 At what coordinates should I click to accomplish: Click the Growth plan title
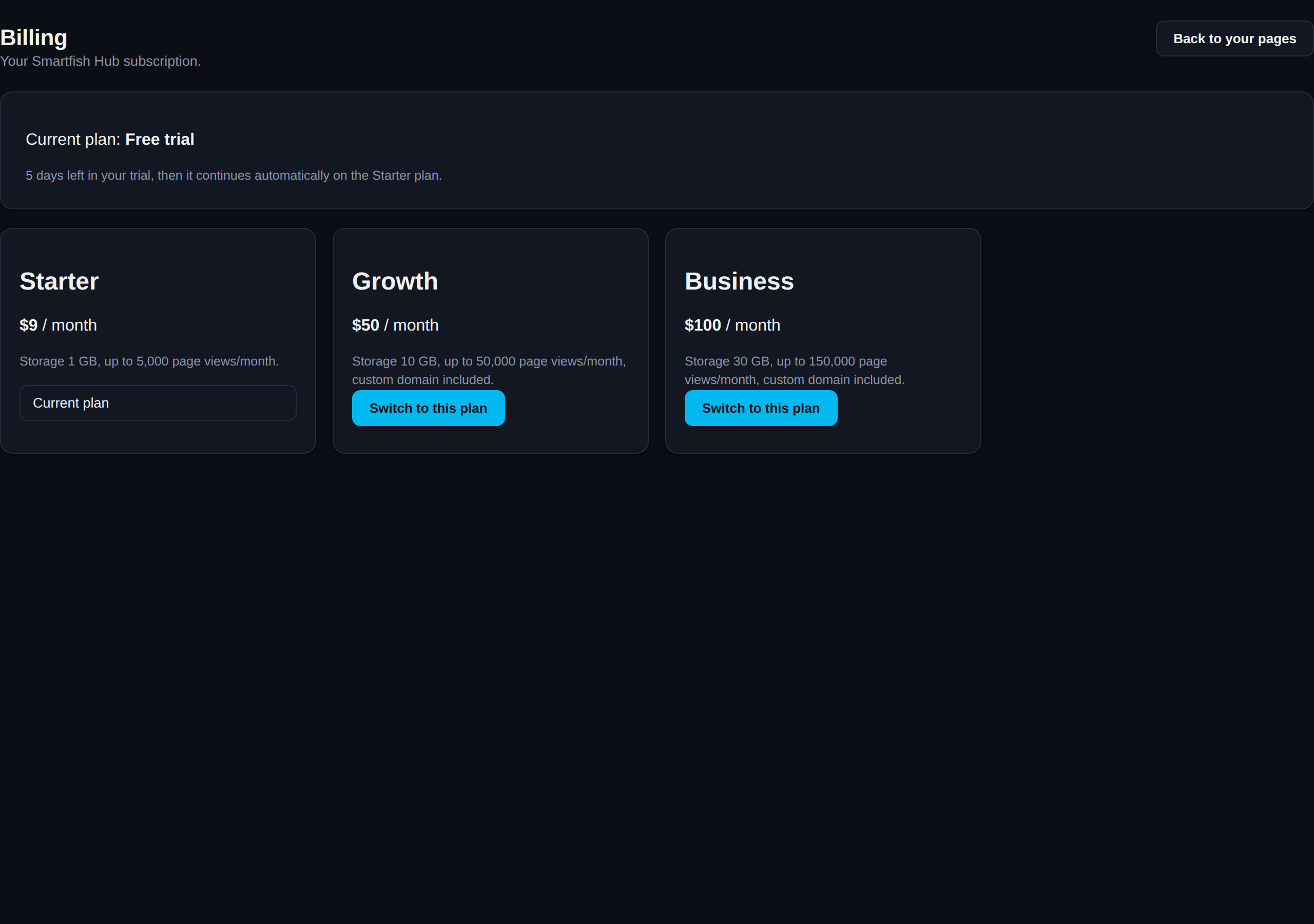point(395,281)
